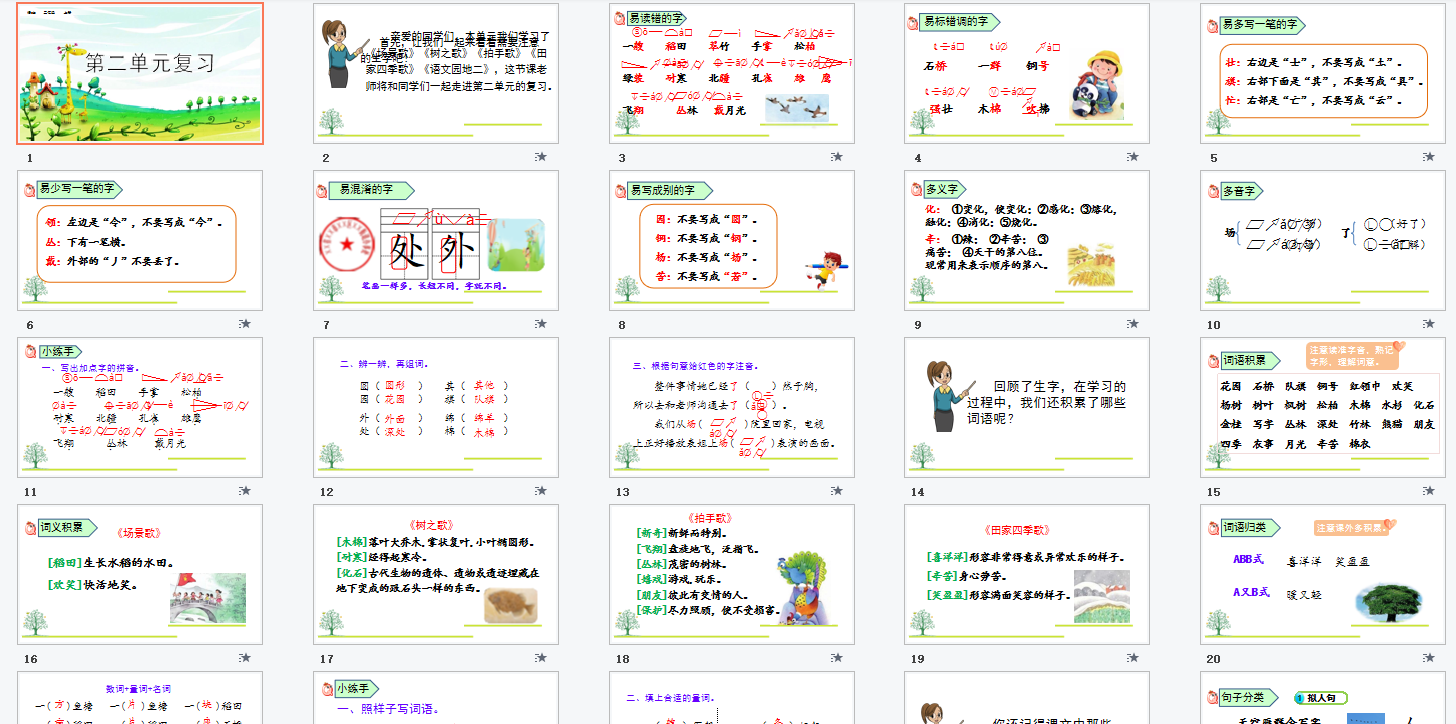Open slide 14 回顾了生字 teacher slide
Viewport: 1456px width, 724px height.
tap(1028, 407)
